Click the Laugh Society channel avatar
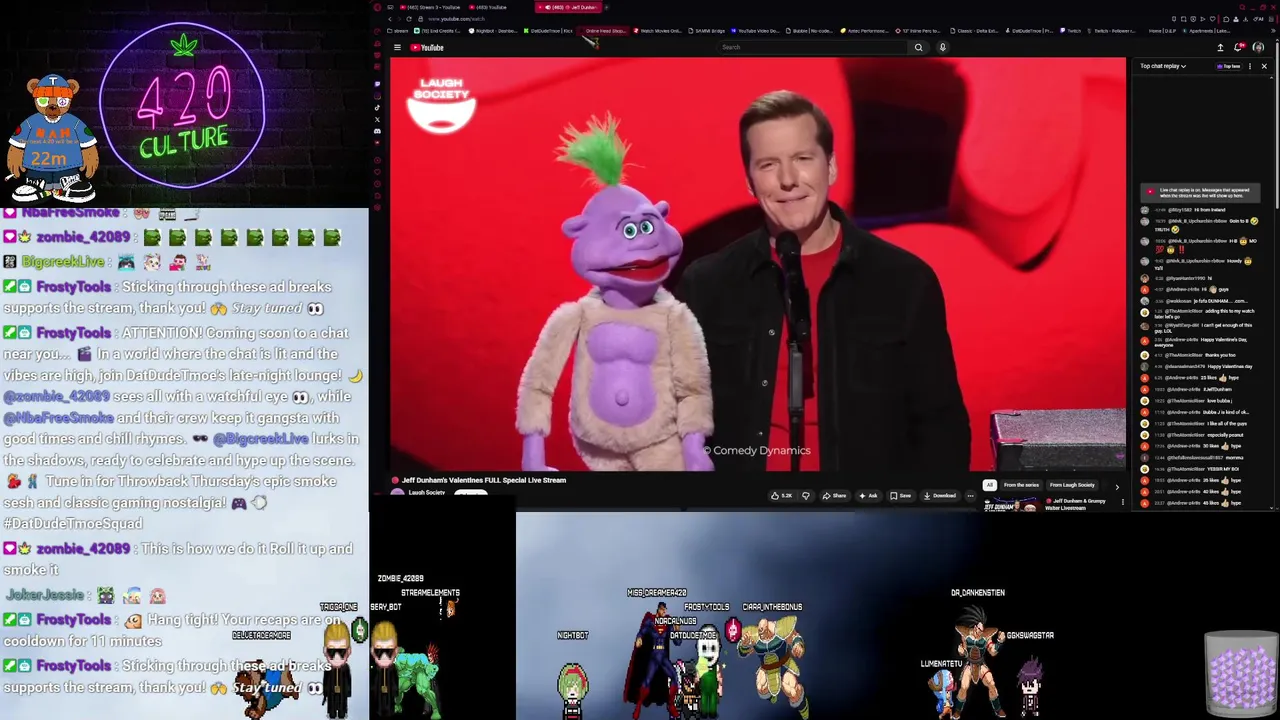 tap(398, 493)
